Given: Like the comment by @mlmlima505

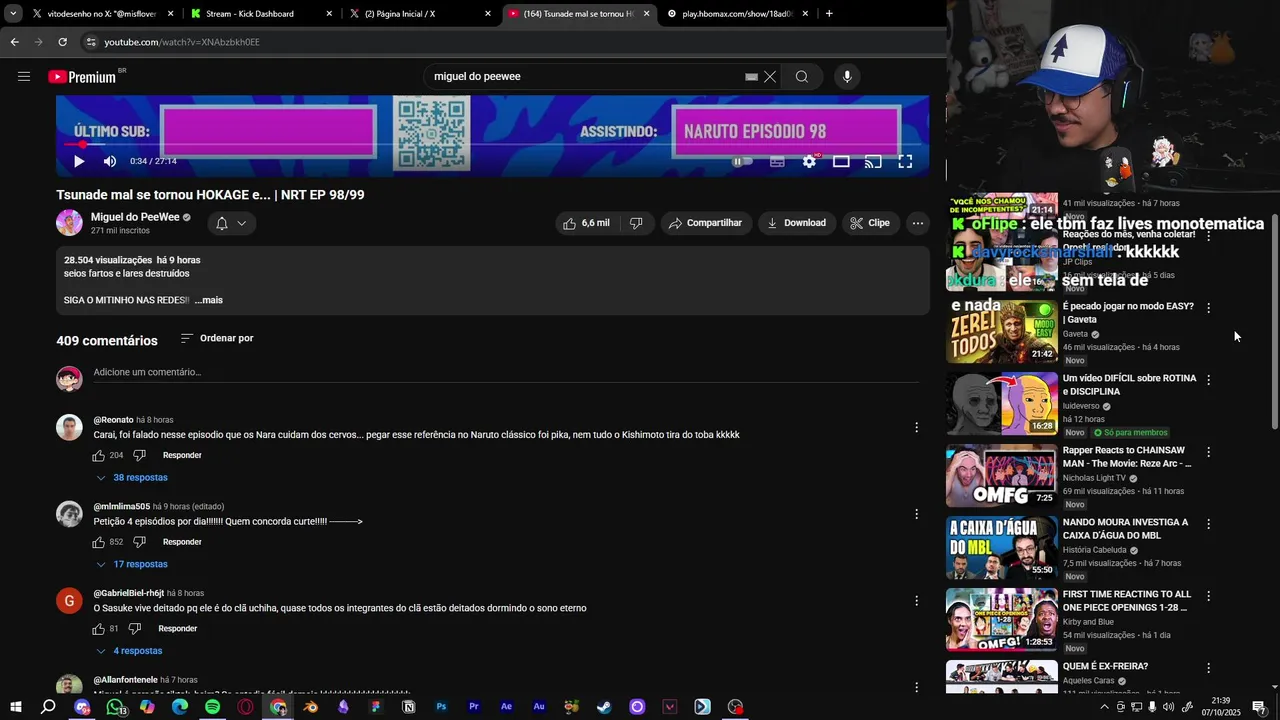Looking at the screenshot, I should [x=99, y=542].
